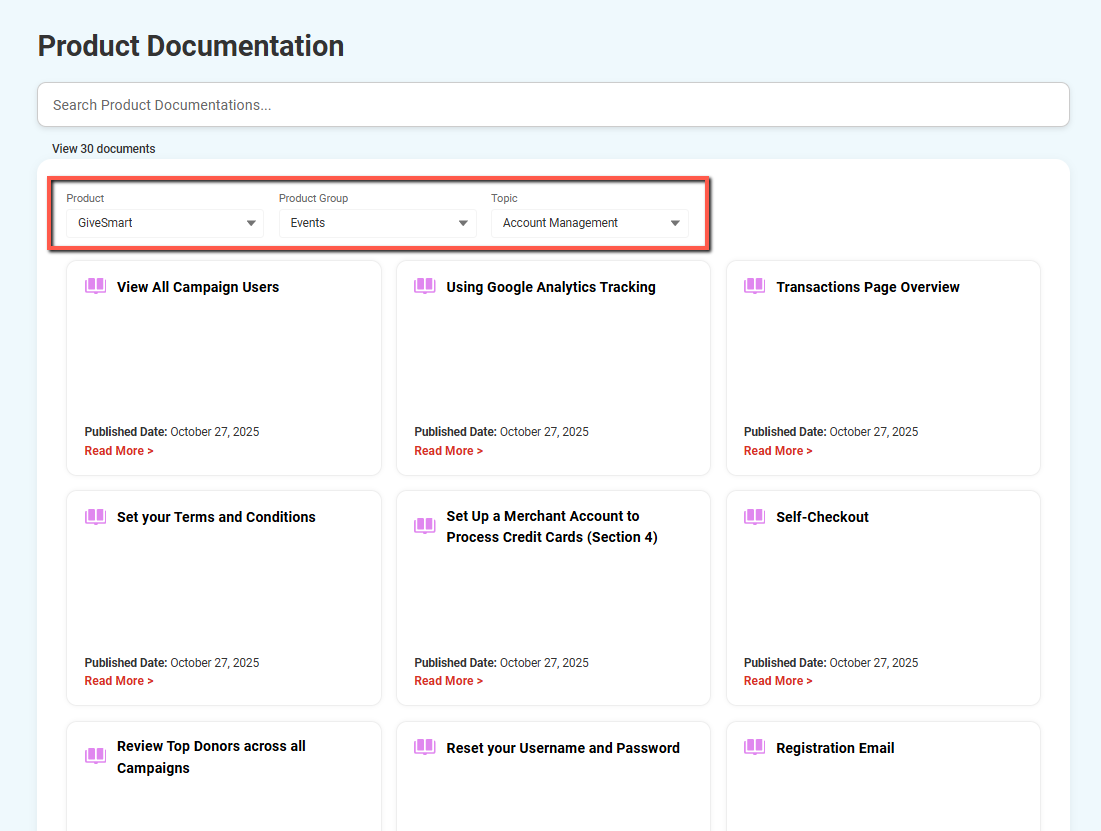This screenshot has width=1101, height=831.
Task: Open the Set your Terms and Conditions title
Action: 216,517
